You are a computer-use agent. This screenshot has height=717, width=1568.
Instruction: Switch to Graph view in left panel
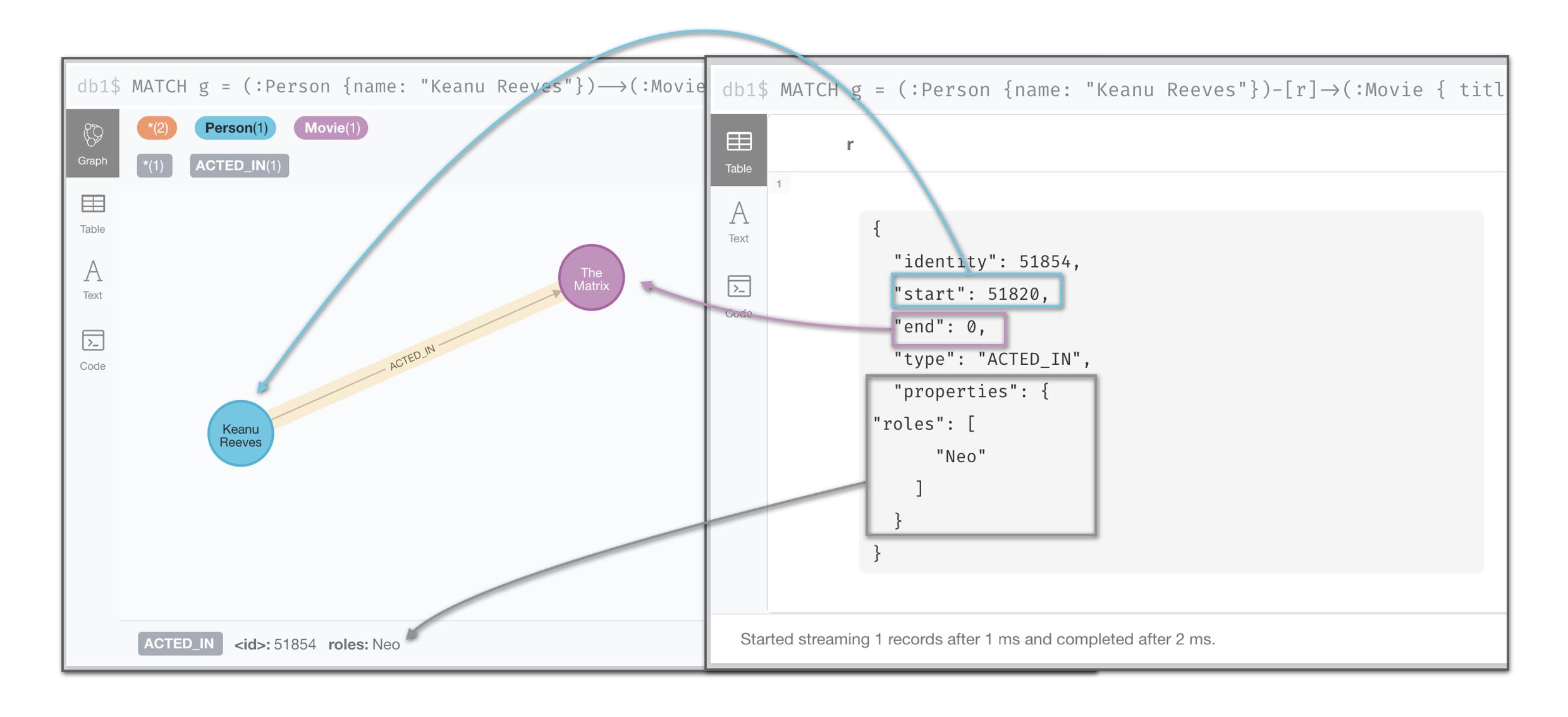92,143
